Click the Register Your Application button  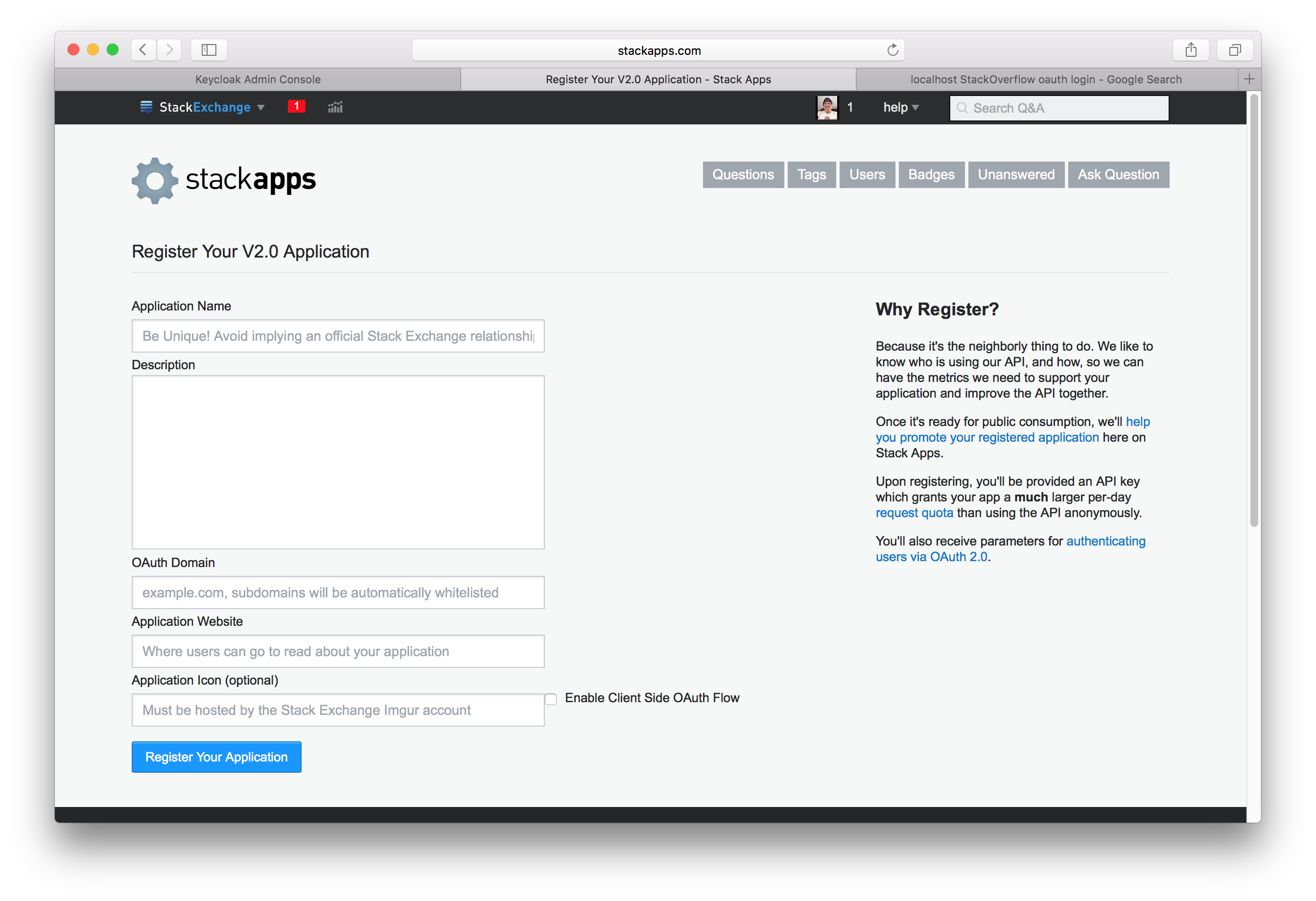(217, 756)
